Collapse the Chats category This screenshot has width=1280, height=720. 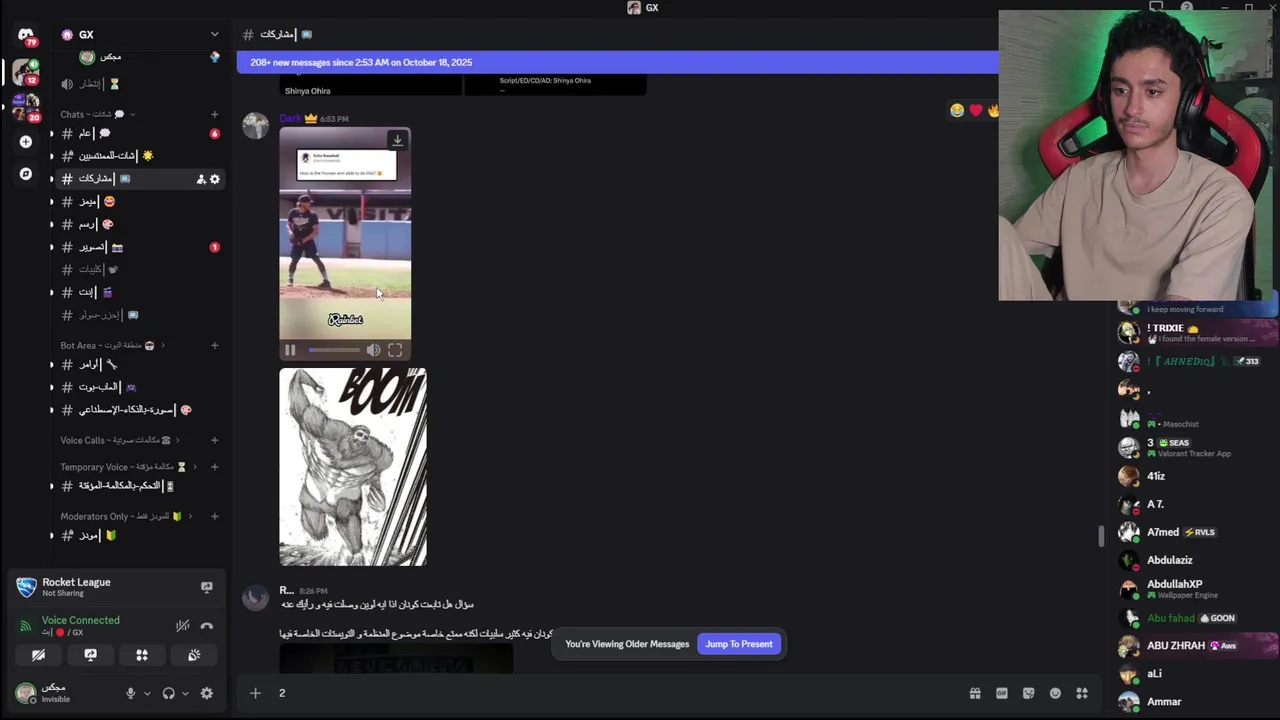pyautogui.click(x=97, y=114)
